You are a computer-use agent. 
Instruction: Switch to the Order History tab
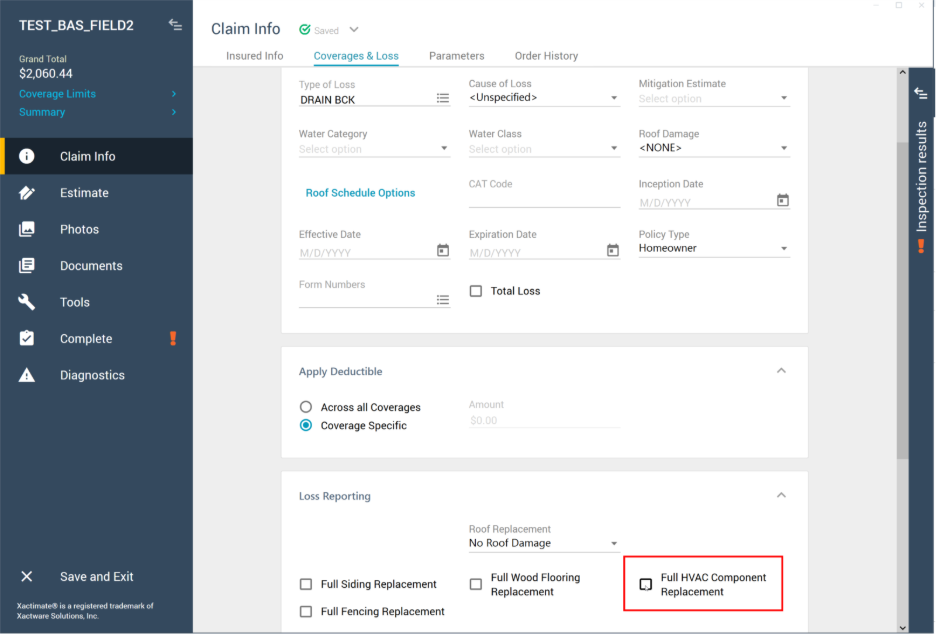[x=546, y=56]
